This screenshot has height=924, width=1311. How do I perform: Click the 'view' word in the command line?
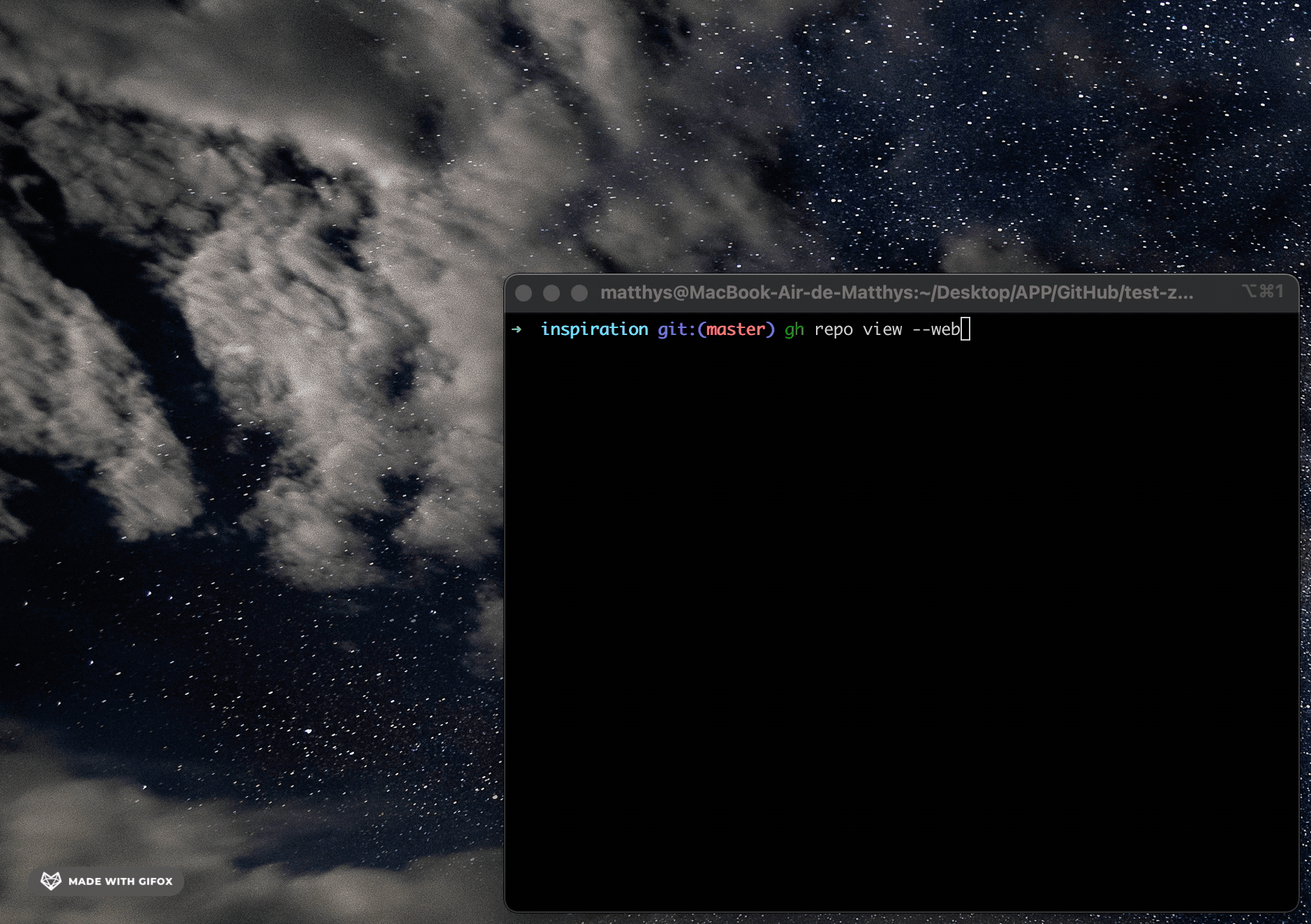coord(882,329)
